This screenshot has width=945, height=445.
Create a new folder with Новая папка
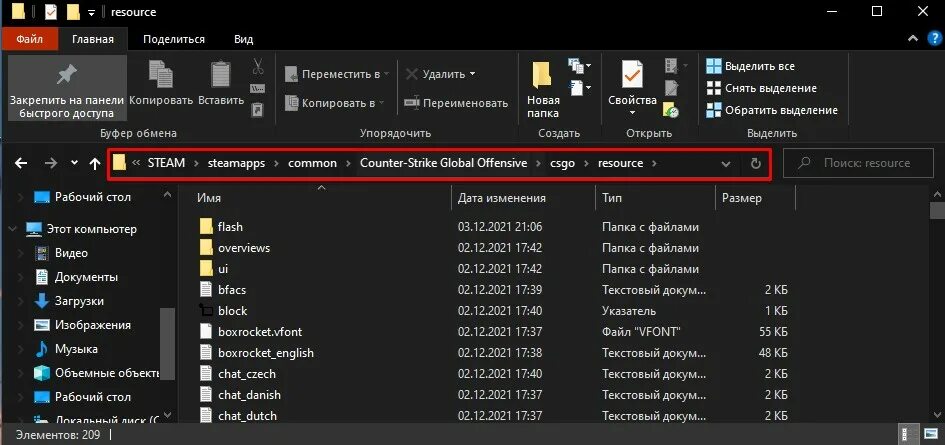click(543, 89)
